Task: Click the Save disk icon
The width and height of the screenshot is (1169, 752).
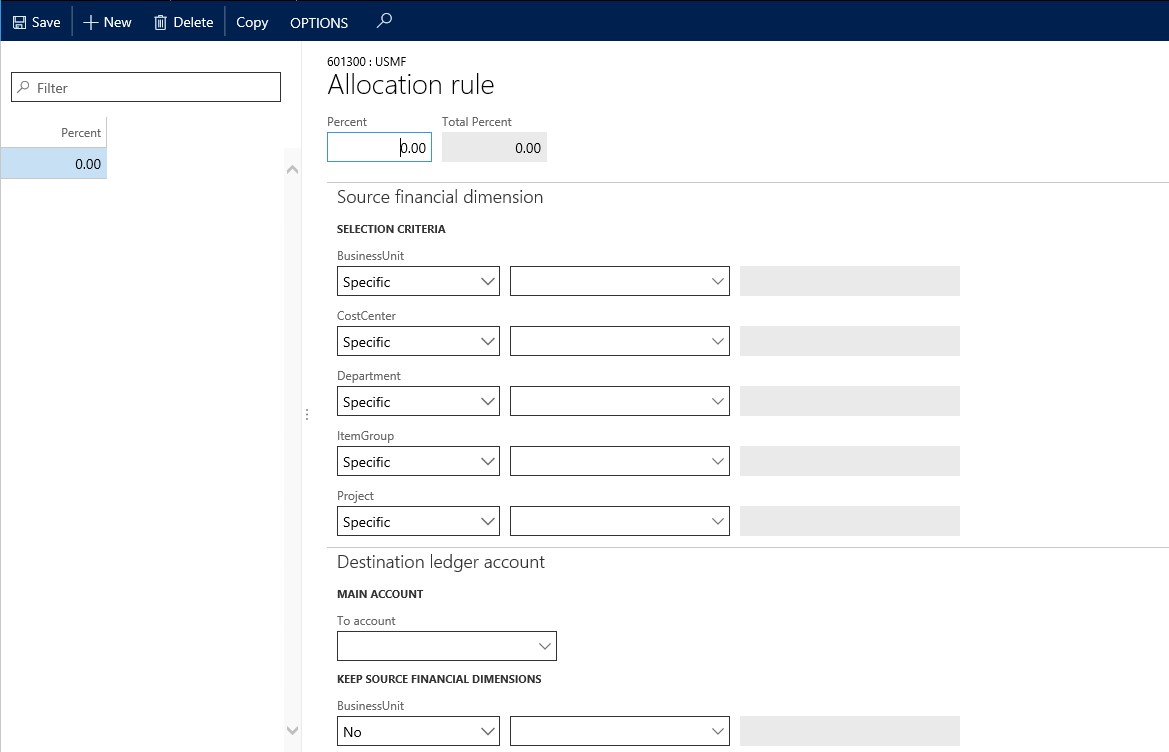Action: 19,22
